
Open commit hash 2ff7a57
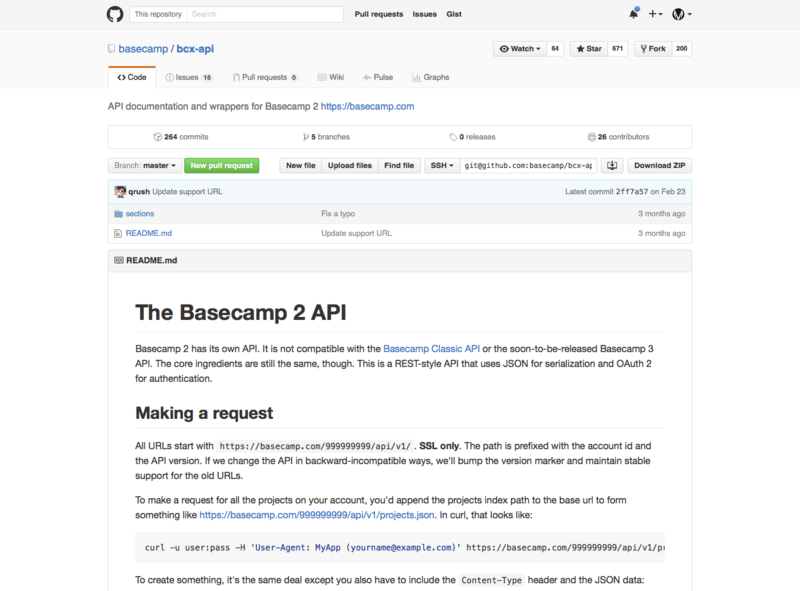[632, 191]
